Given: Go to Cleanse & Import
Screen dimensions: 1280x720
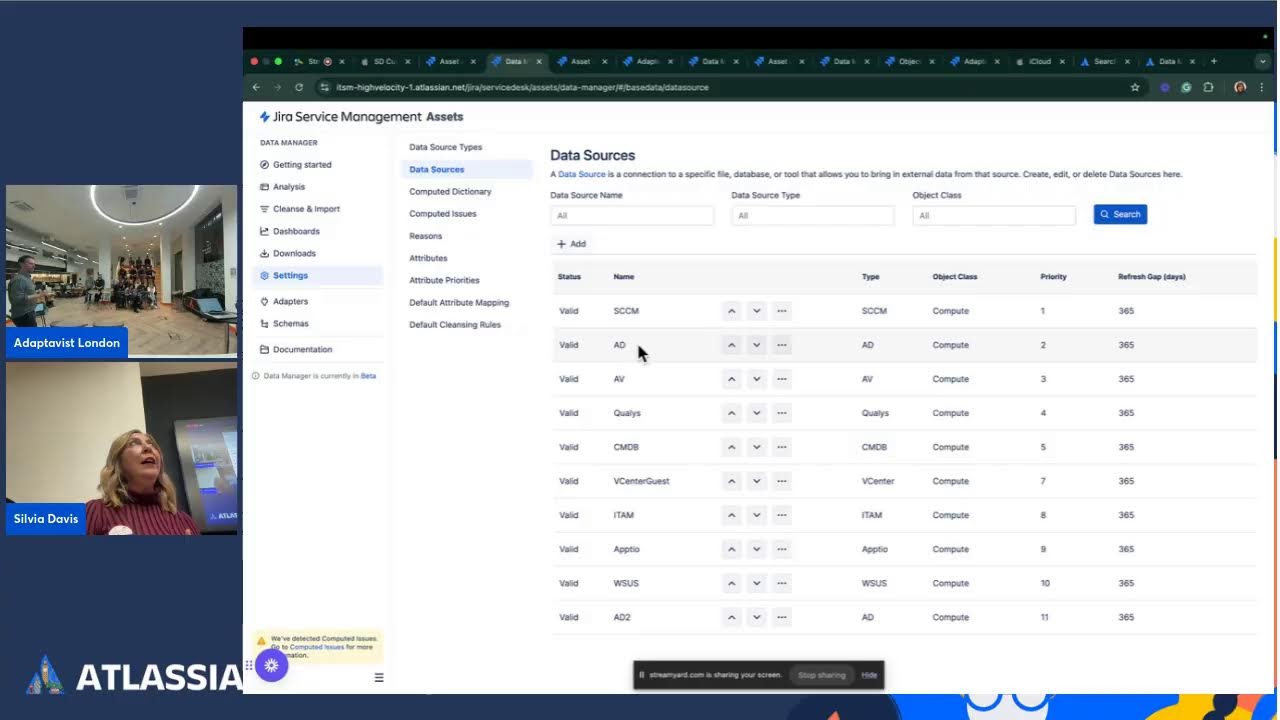Looking at the screenshot, I should click(x=306, y=209).
